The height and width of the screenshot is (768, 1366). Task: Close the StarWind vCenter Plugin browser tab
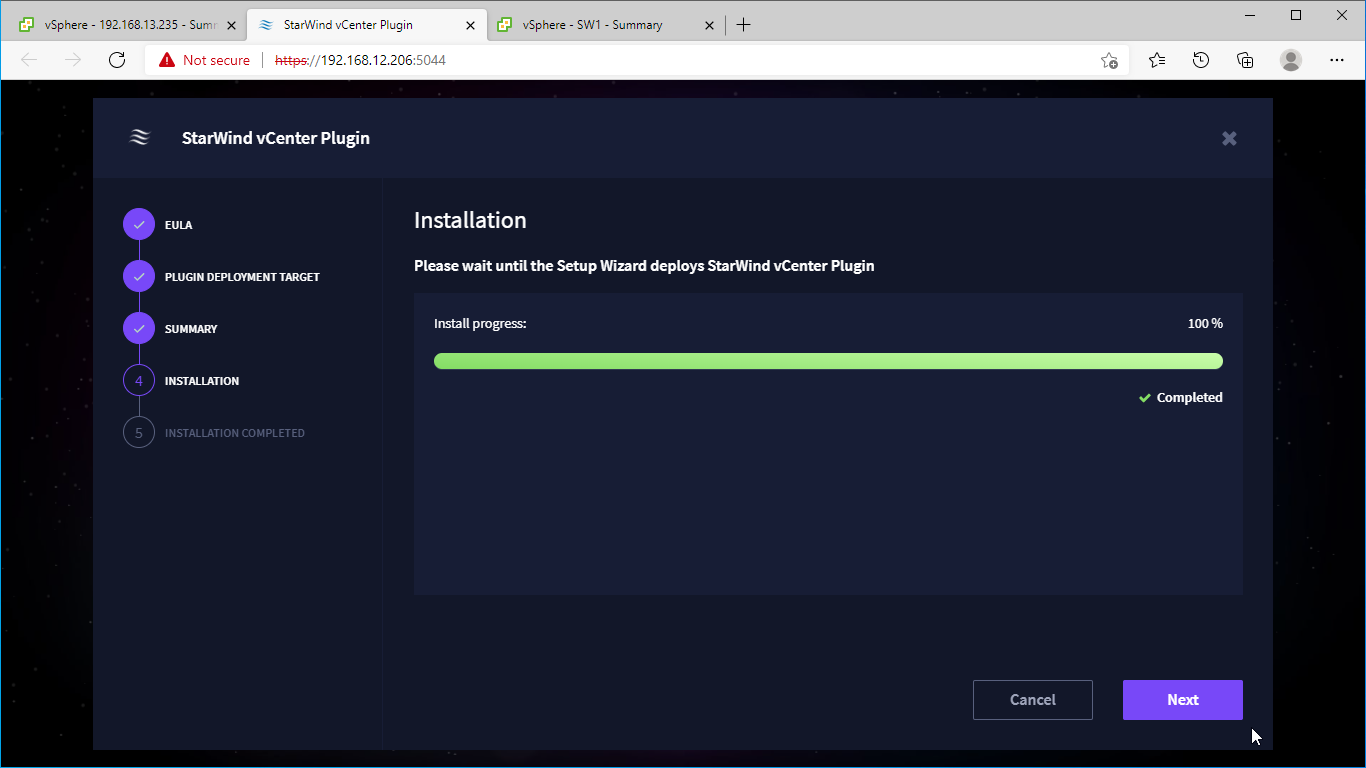tap(470, 25)
